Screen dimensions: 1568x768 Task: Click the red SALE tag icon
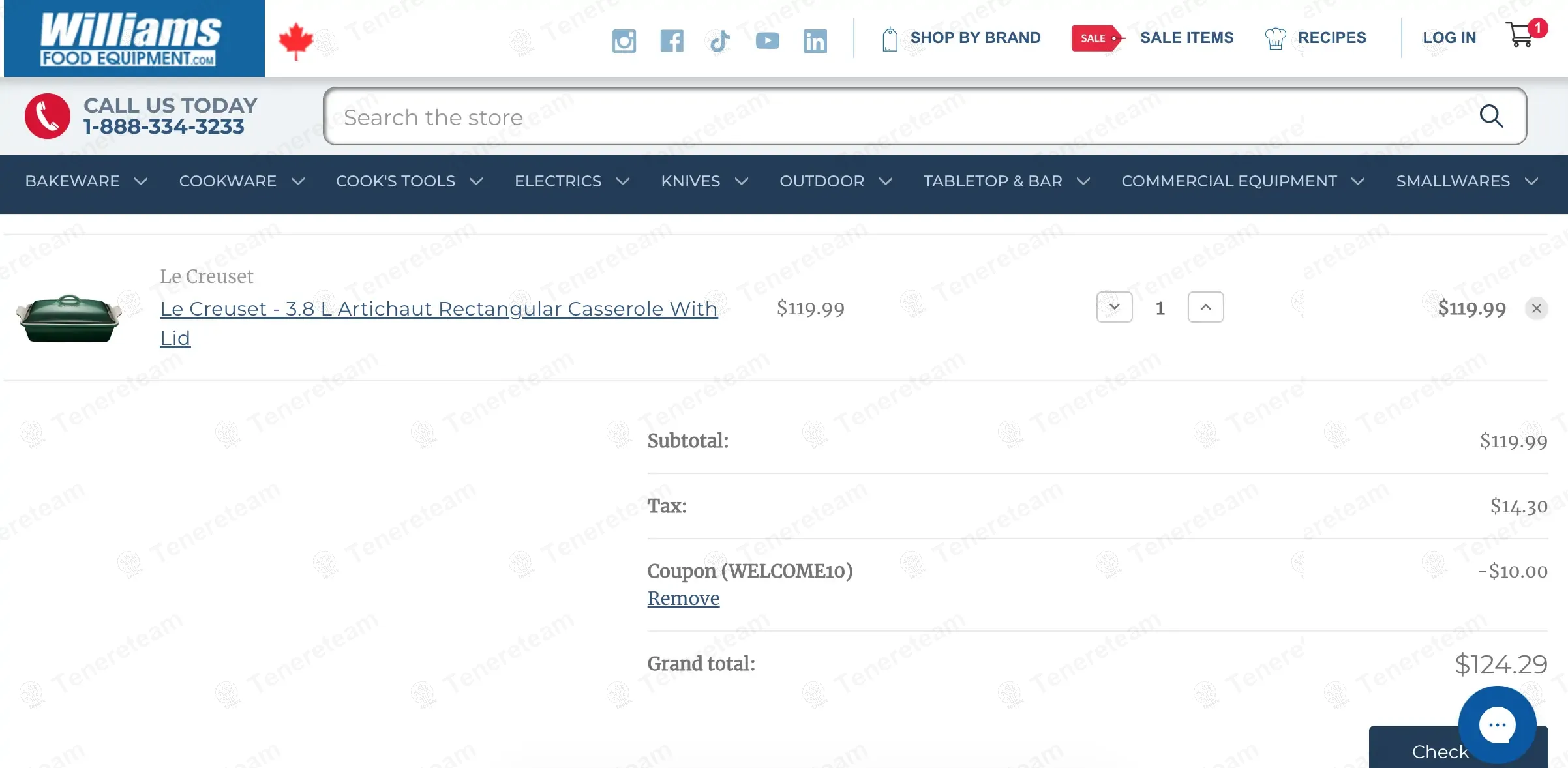(1098, 38)
